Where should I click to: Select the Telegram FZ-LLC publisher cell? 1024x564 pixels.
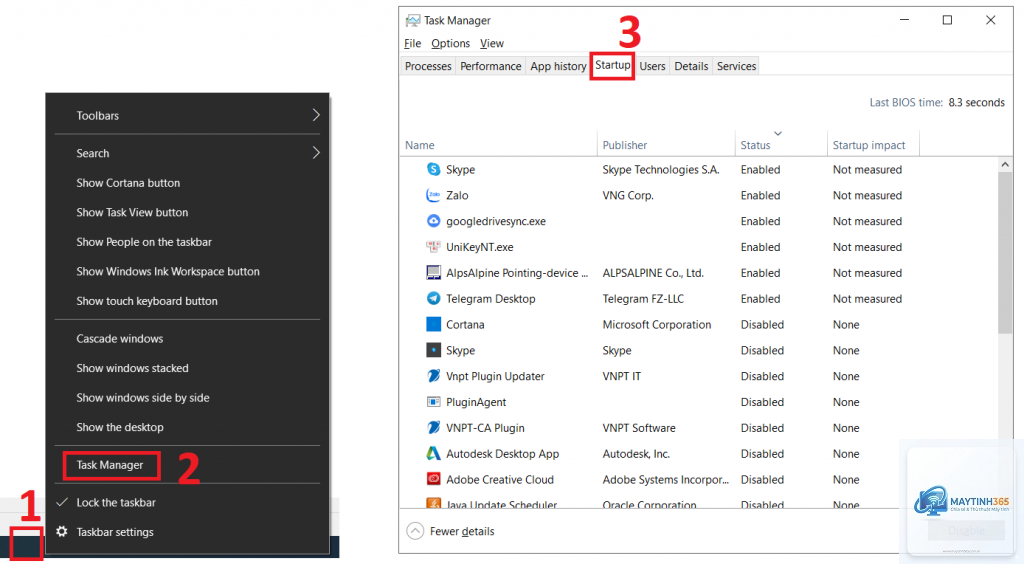pos(643,298)
